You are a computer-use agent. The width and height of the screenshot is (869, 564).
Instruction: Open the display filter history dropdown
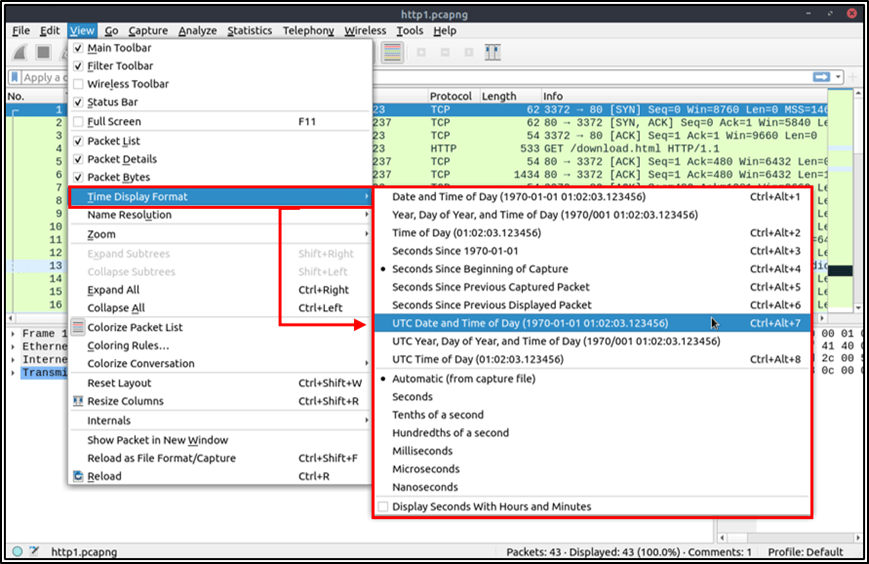[x=839, y=77]
